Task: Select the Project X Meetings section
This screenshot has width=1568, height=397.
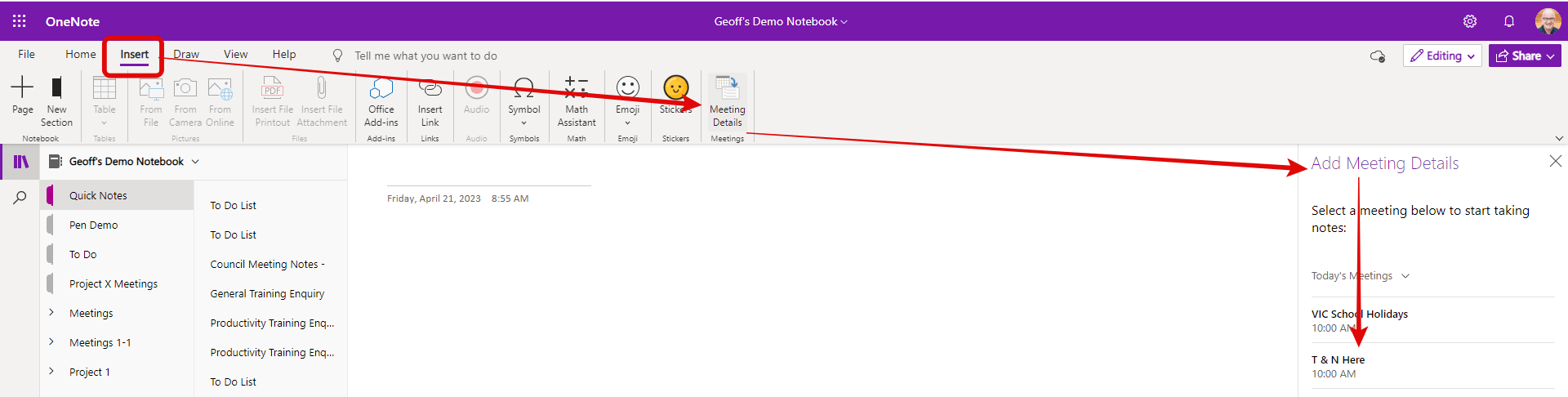Action: pyautogui.click(x=118, y=283)
